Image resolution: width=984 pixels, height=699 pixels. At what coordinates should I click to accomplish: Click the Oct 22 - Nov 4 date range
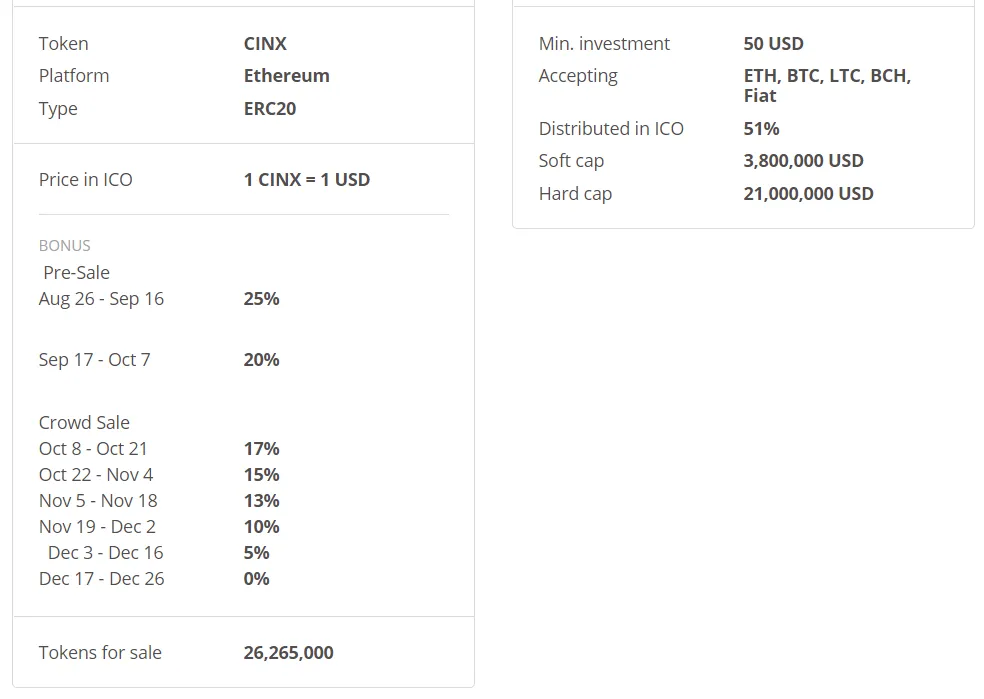[96, 475]
